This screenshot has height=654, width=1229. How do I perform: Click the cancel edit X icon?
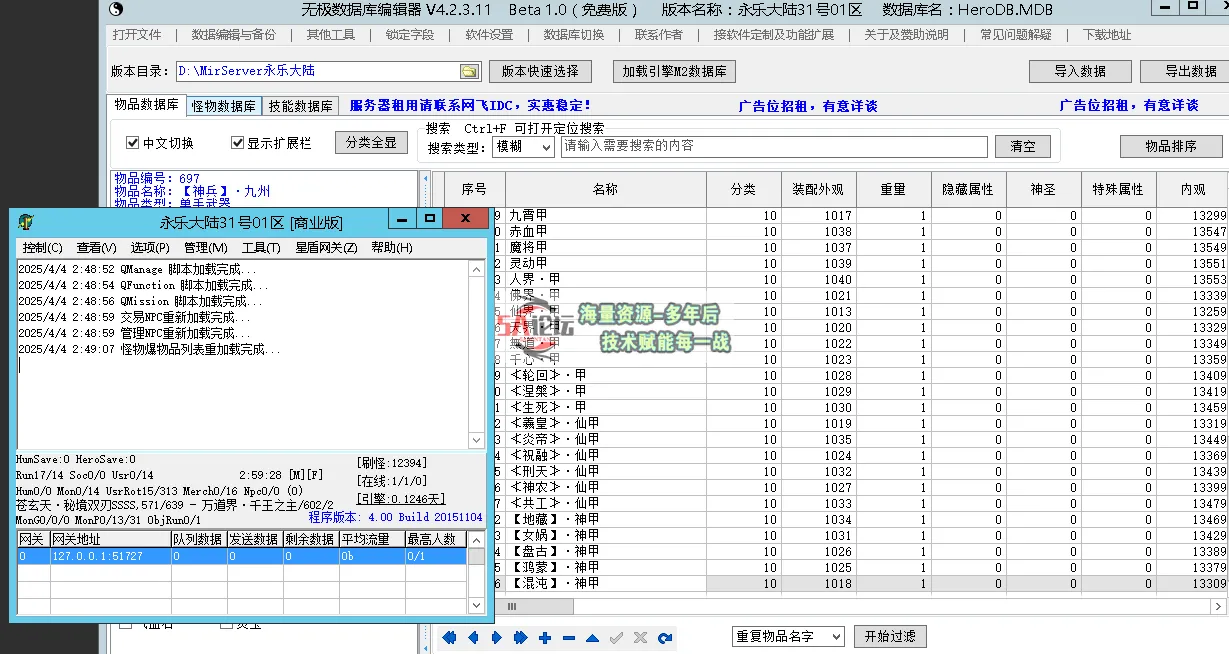[641, 637]
